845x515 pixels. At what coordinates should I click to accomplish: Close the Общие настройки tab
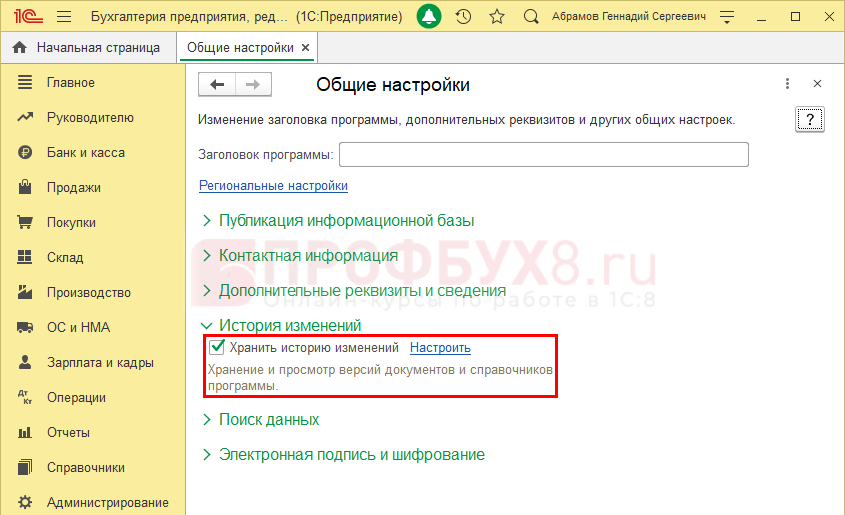[306, 47]
